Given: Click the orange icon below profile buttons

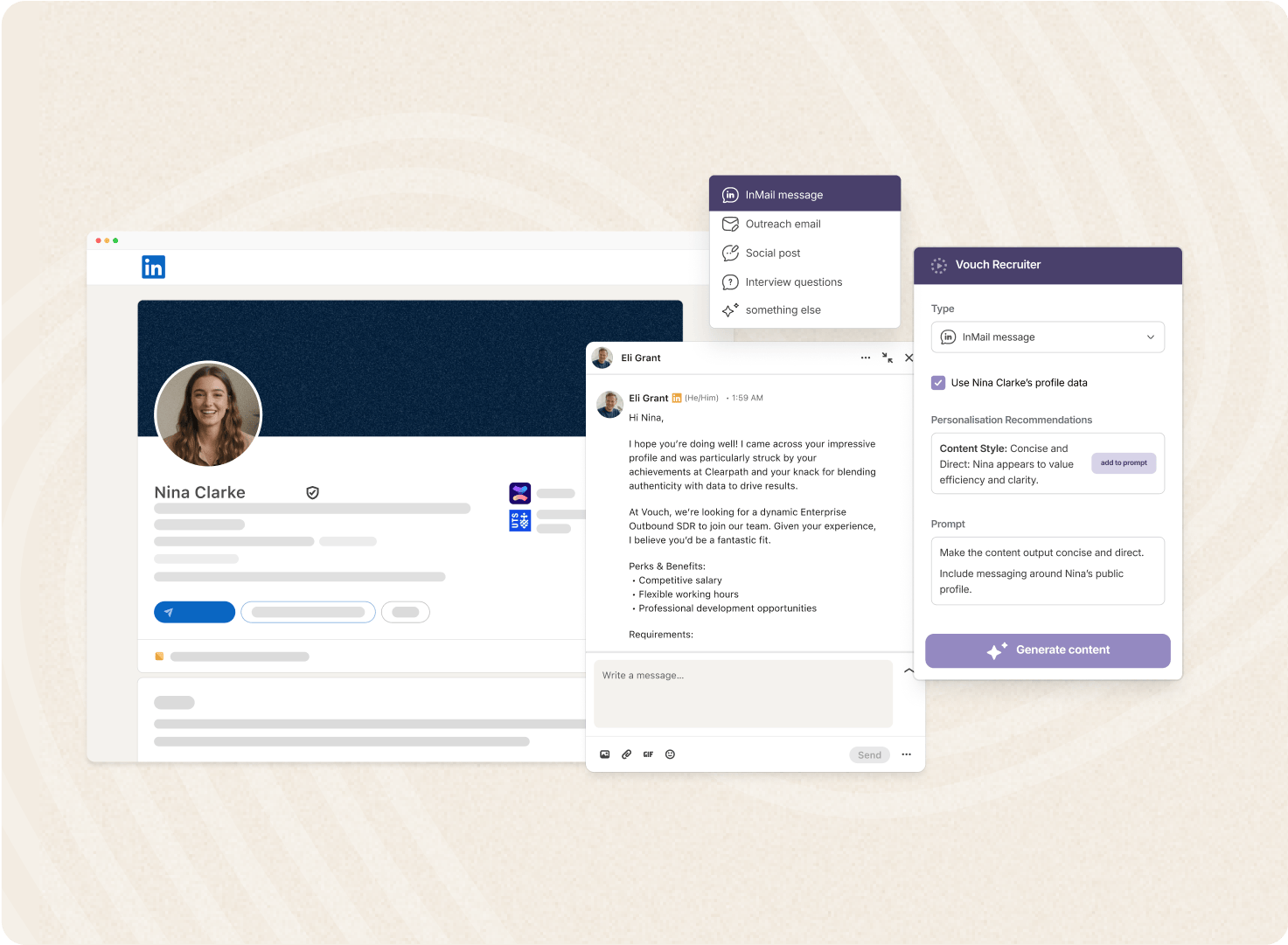Looking at the screenshot, I should point(159,657).
